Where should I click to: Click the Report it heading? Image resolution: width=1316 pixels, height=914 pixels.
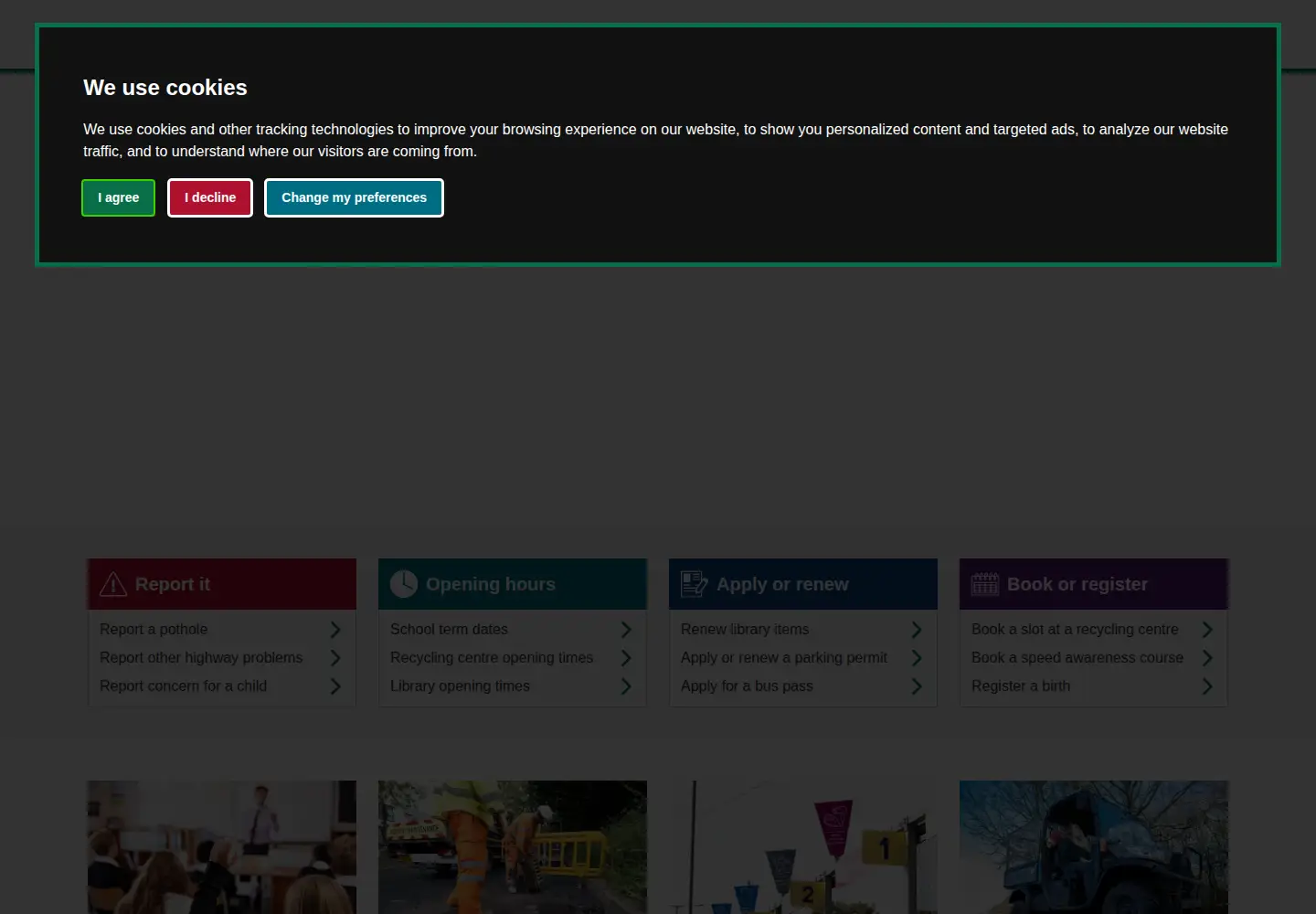click(173, 584)
